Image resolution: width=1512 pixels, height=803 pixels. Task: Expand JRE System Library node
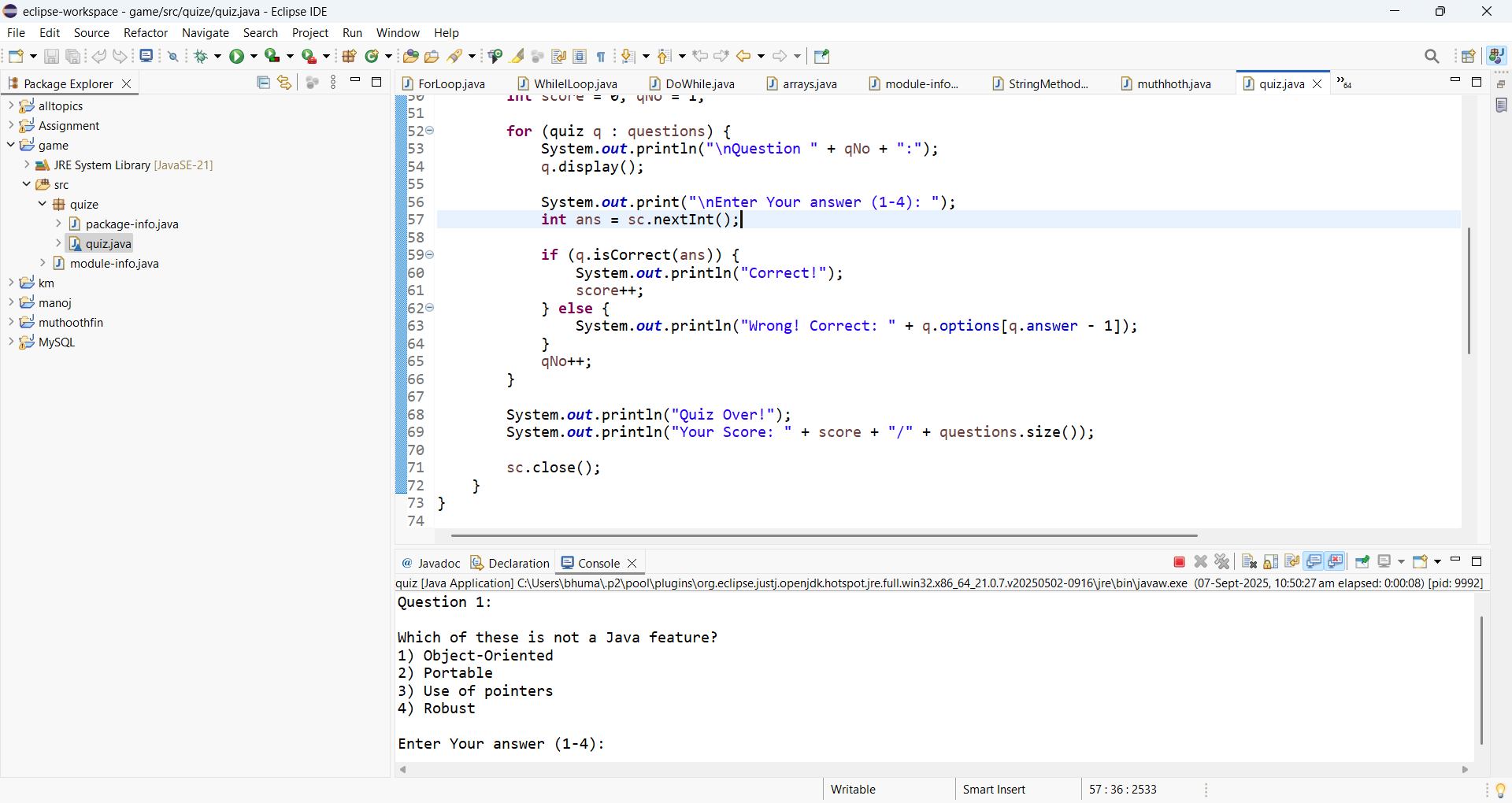pyautogui.click(x=26, y=165)
